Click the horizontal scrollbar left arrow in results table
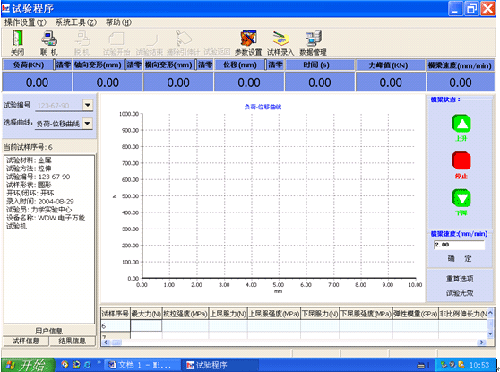Image resolution: width=500 pixels, height=372 pixels. pyautogui.click(x=106, y=342)
